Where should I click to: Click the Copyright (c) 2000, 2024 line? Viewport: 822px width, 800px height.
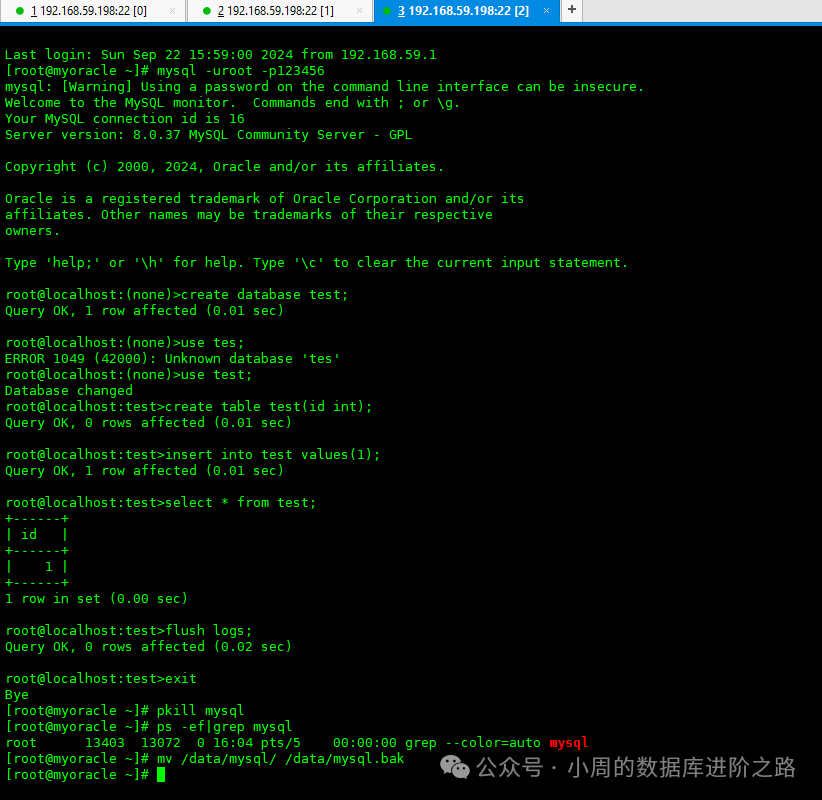tap(224, 167)
